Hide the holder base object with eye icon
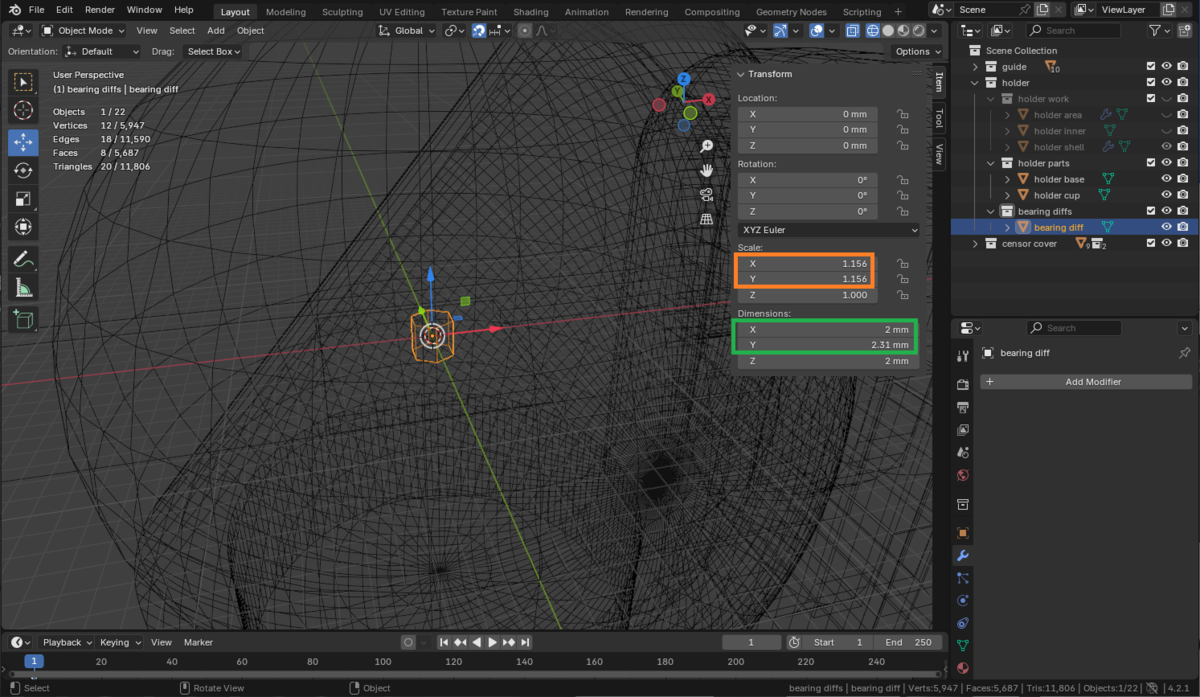This screenshot has height=697, width=1200. [x=1166, y=179]
